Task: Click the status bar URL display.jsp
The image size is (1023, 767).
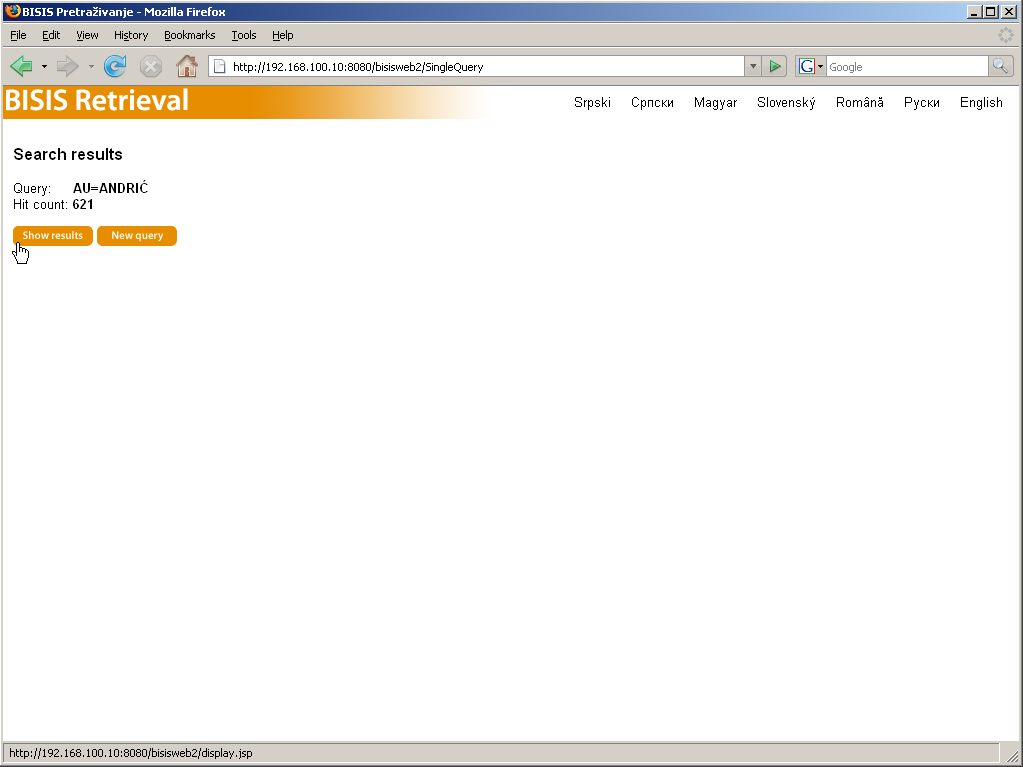Action: click(130, 753)
